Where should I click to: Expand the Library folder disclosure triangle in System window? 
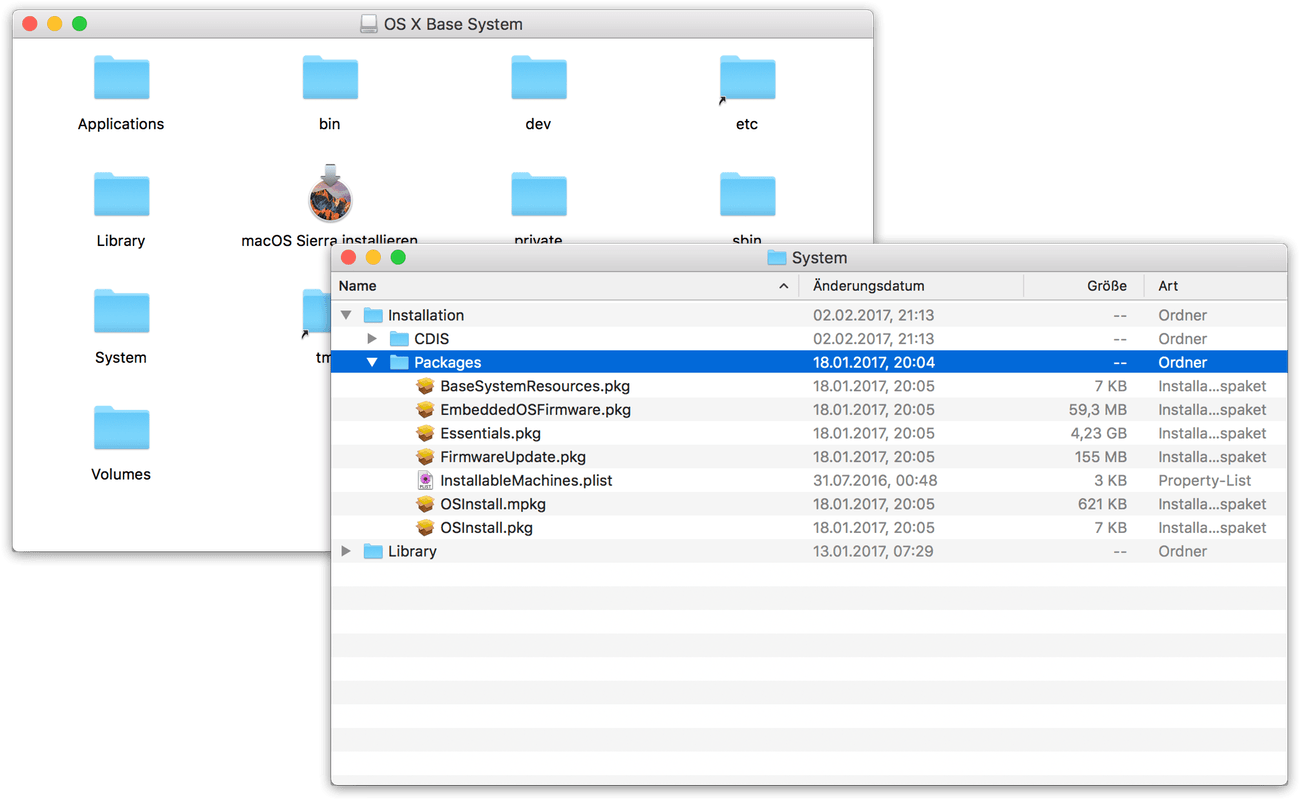[346, 551]
